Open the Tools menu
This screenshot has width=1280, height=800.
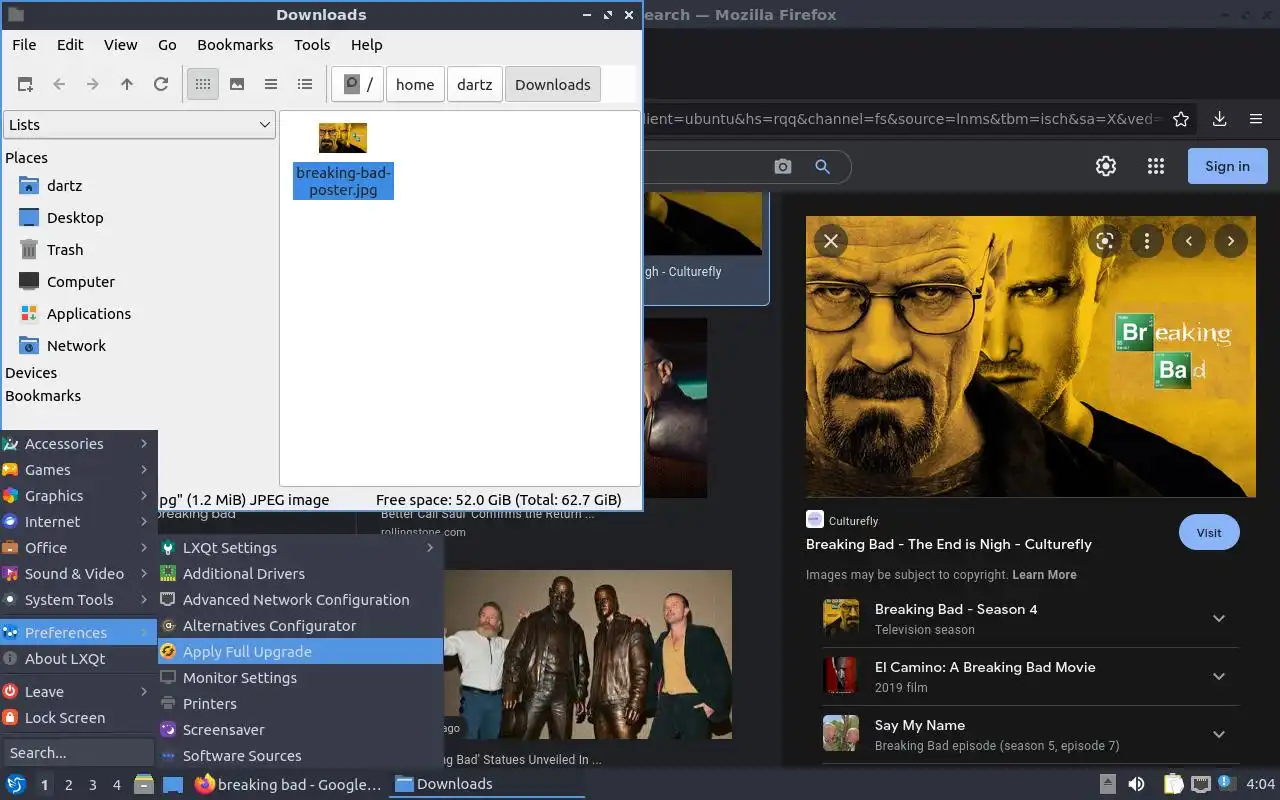(312, 45)
